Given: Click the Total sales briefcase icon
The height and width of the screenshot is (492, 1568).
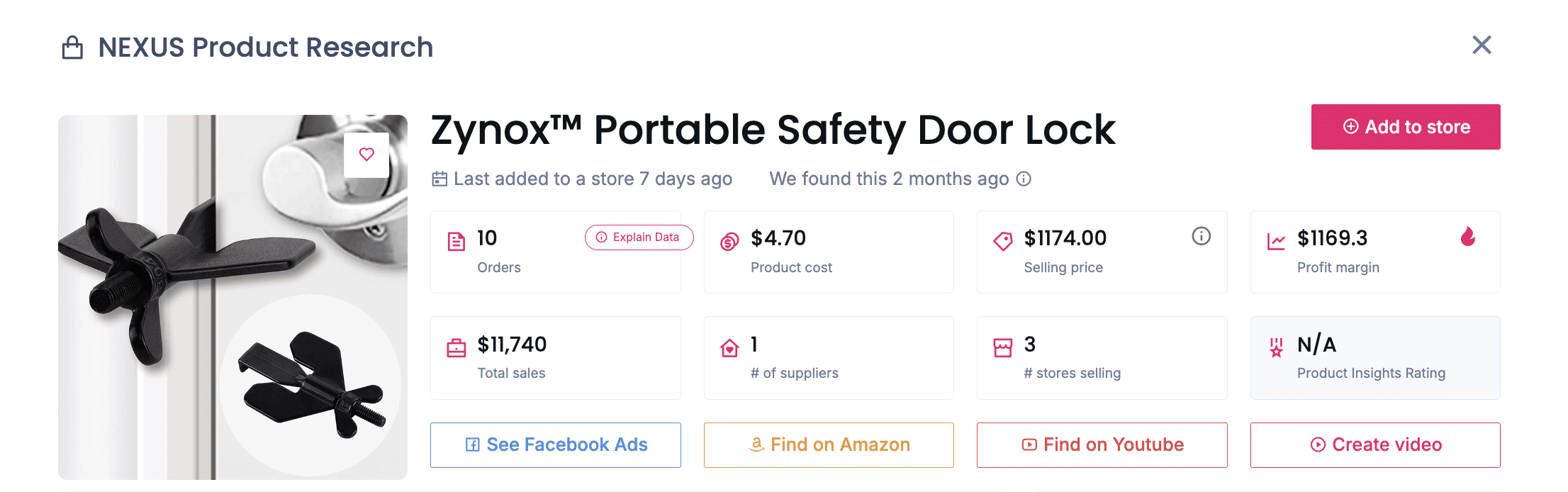Looking at the screenshot, I should (457, 347).
